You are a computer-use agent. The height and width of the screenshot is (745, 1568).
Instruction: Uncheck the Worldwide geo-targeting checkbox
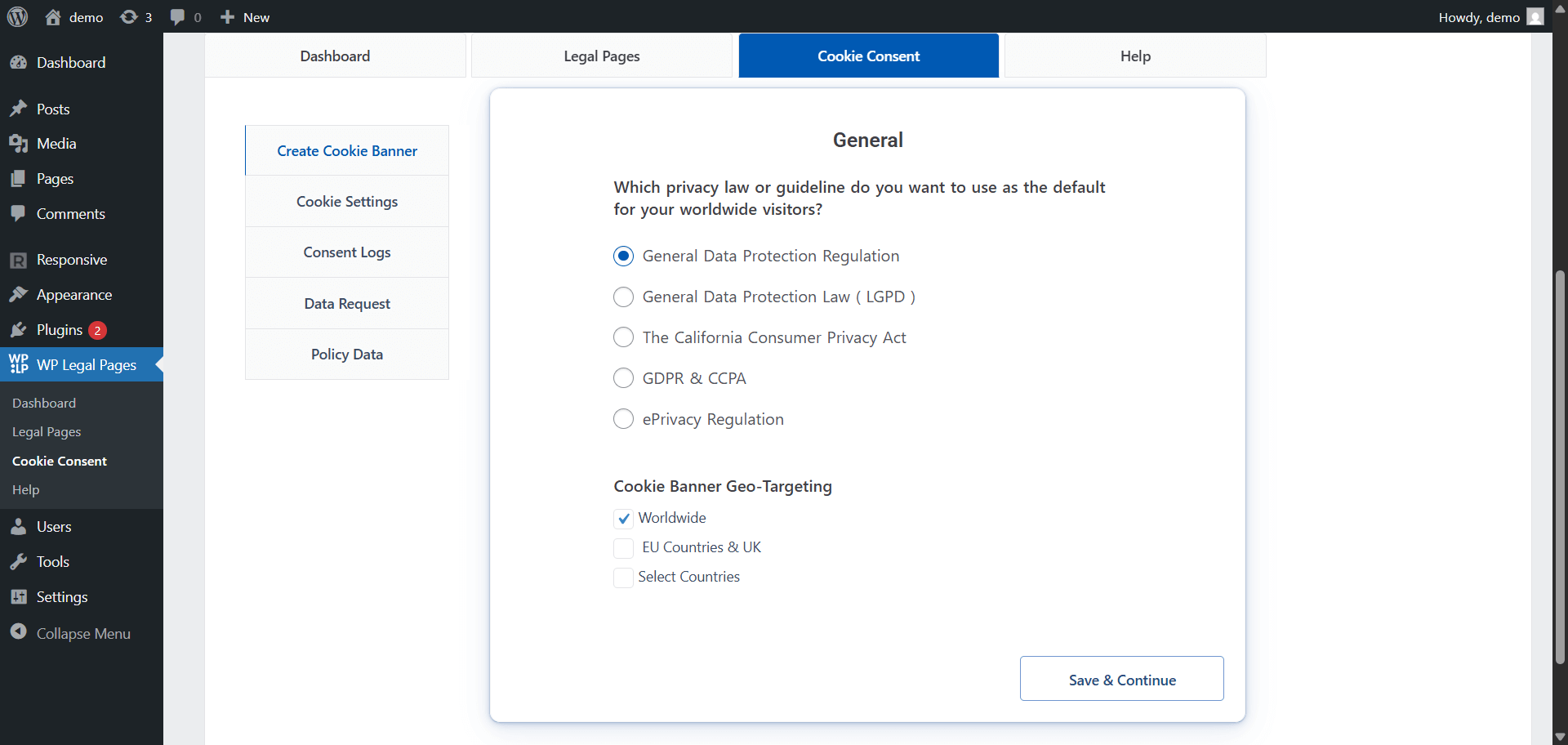click(x=623, y=519)
